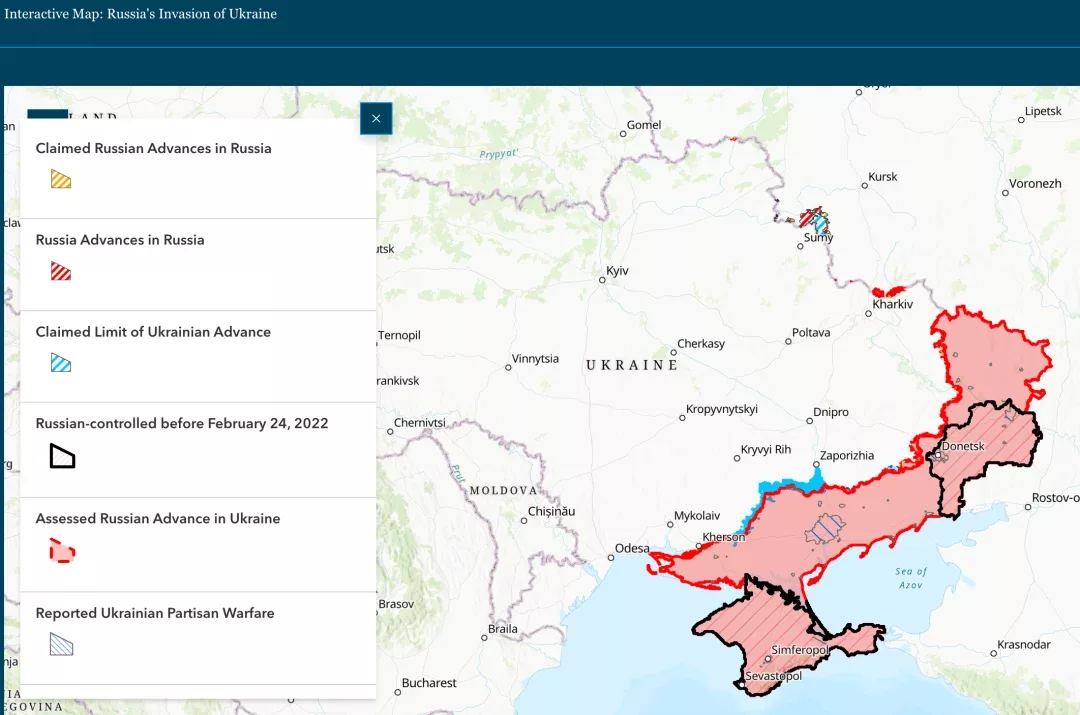Click the UKRAINE country label

click(x=632, y=365)
